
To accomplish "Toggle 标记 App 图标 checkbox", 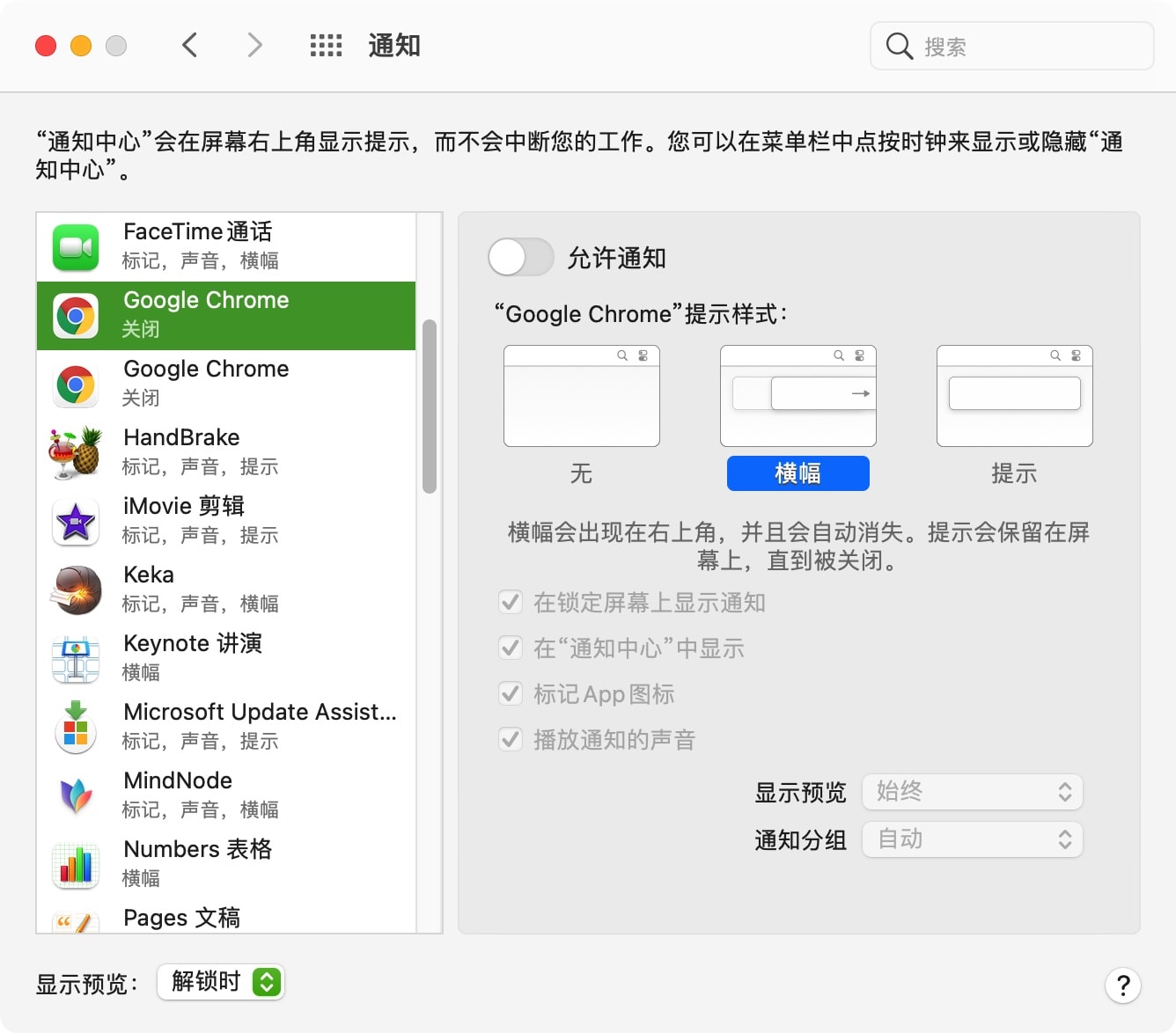I will tap(511, 694).
